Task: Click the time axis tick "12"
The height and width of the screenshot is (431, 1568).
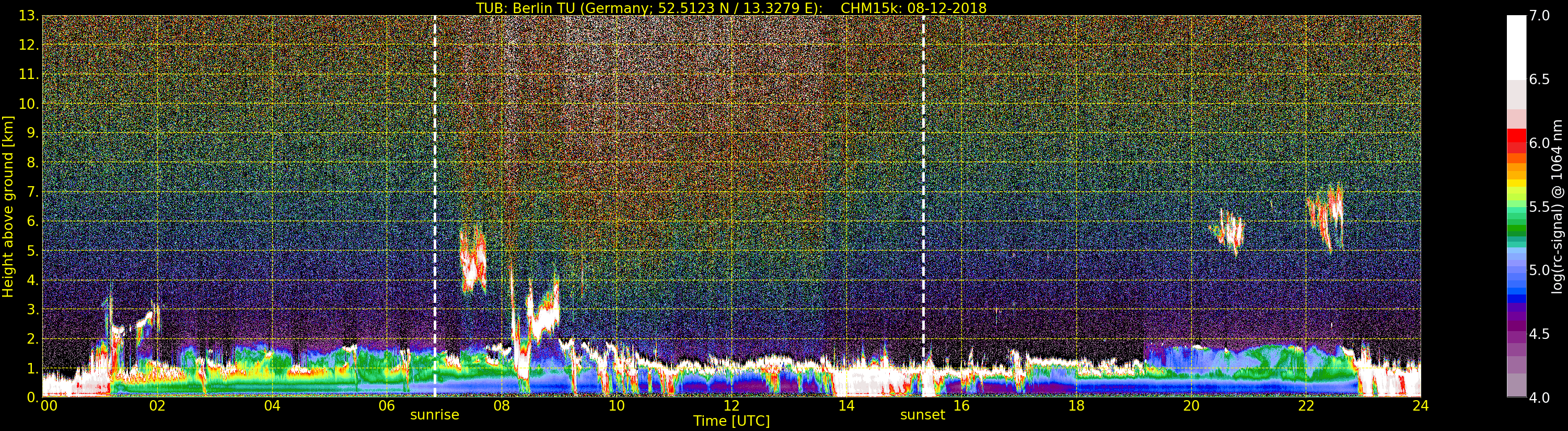Action: click(x=731, y=406)
